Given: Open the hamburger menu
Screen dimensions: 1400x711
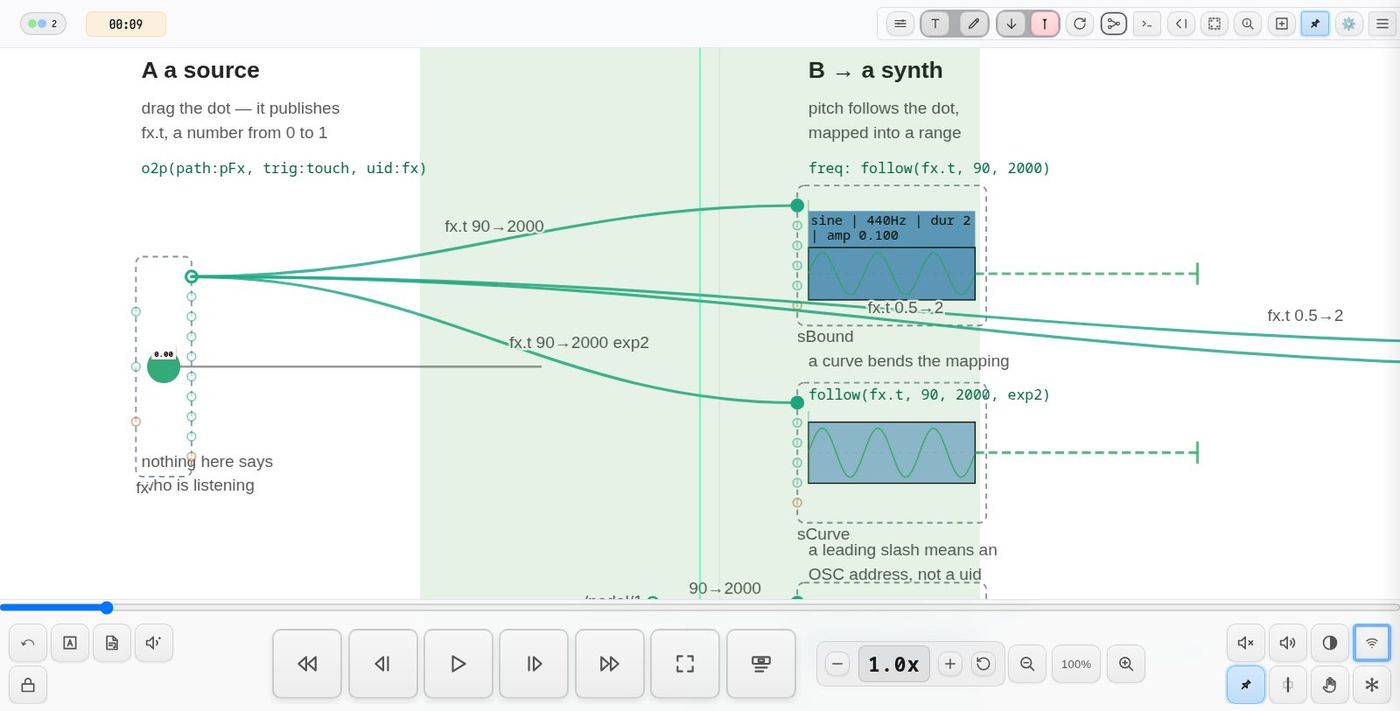Looking at the screenshot, I should coord(1382,24).
